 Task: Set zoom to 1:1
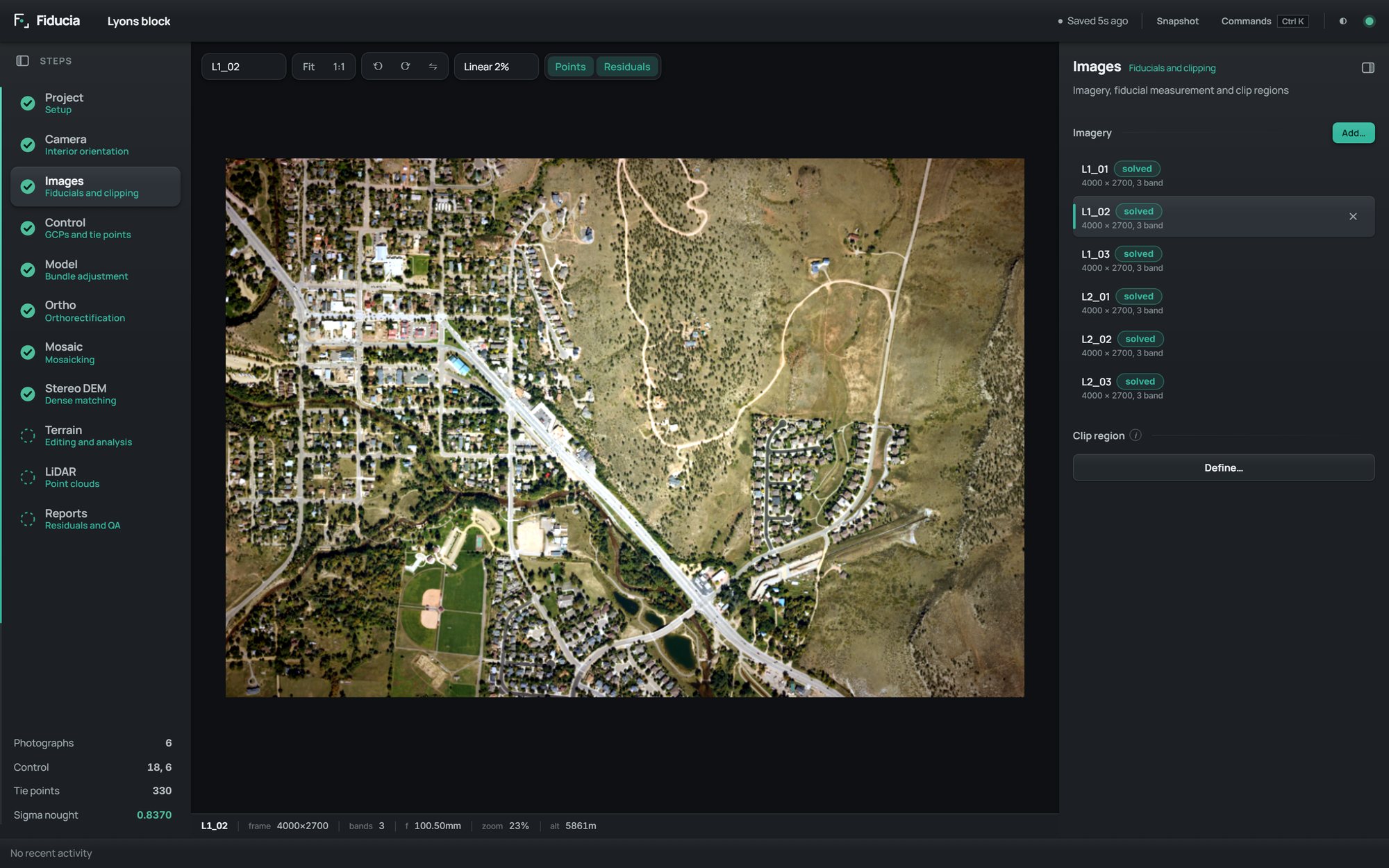(339, 67)
